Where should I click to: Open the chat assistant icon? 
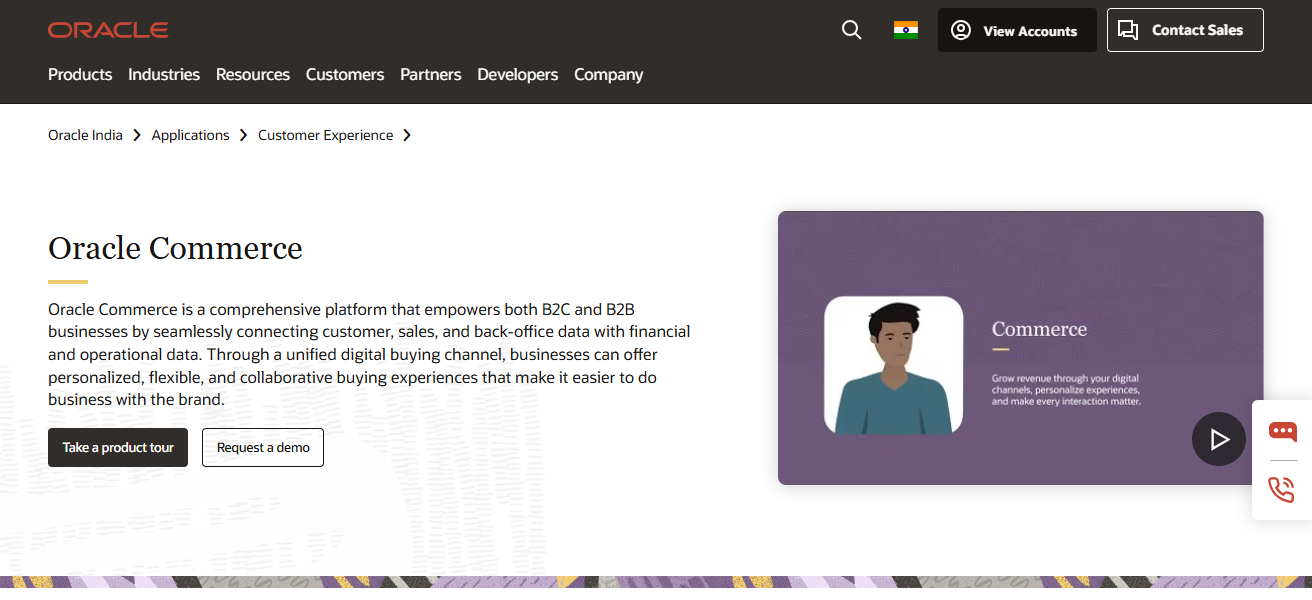coord(1281,433)
